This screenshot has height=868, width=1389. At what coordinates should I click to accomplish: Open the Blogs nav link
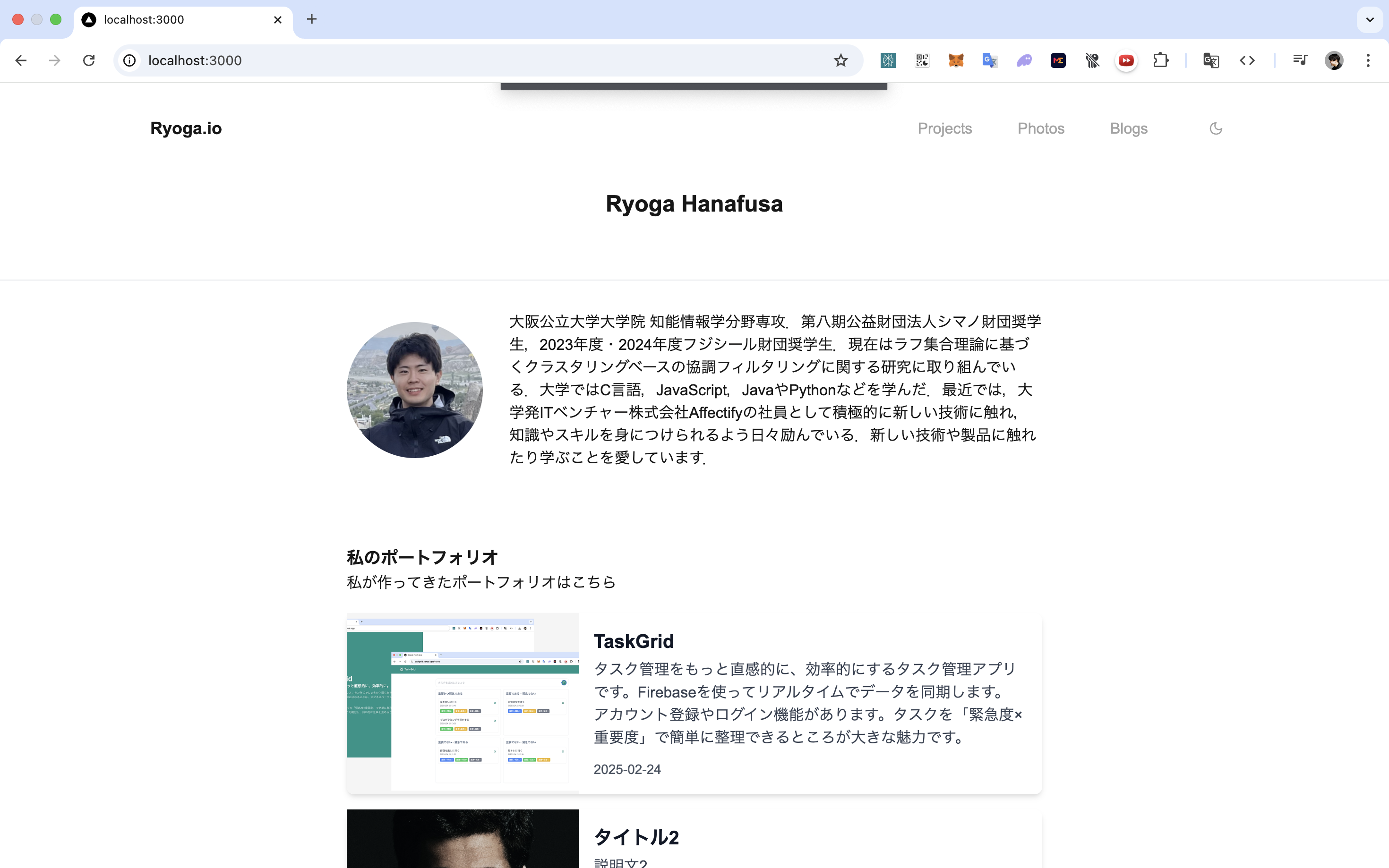point(1128,128)
